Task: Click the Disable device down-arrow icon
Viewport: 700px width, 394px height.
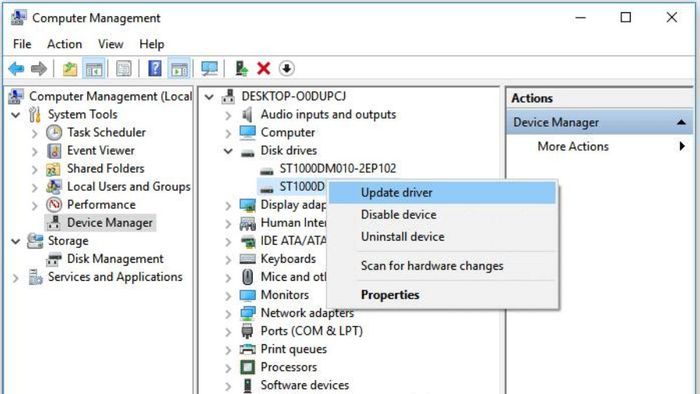Action: pos(287,69)
